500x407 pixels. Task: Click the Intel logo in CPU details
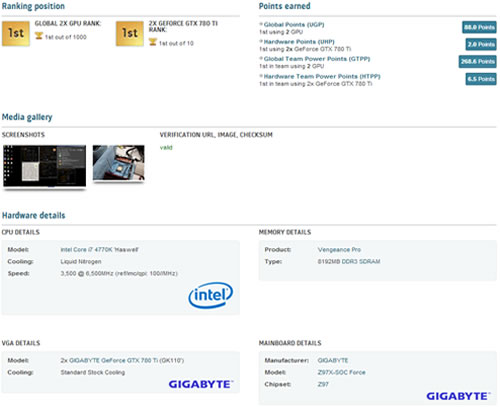coord(211,295)
